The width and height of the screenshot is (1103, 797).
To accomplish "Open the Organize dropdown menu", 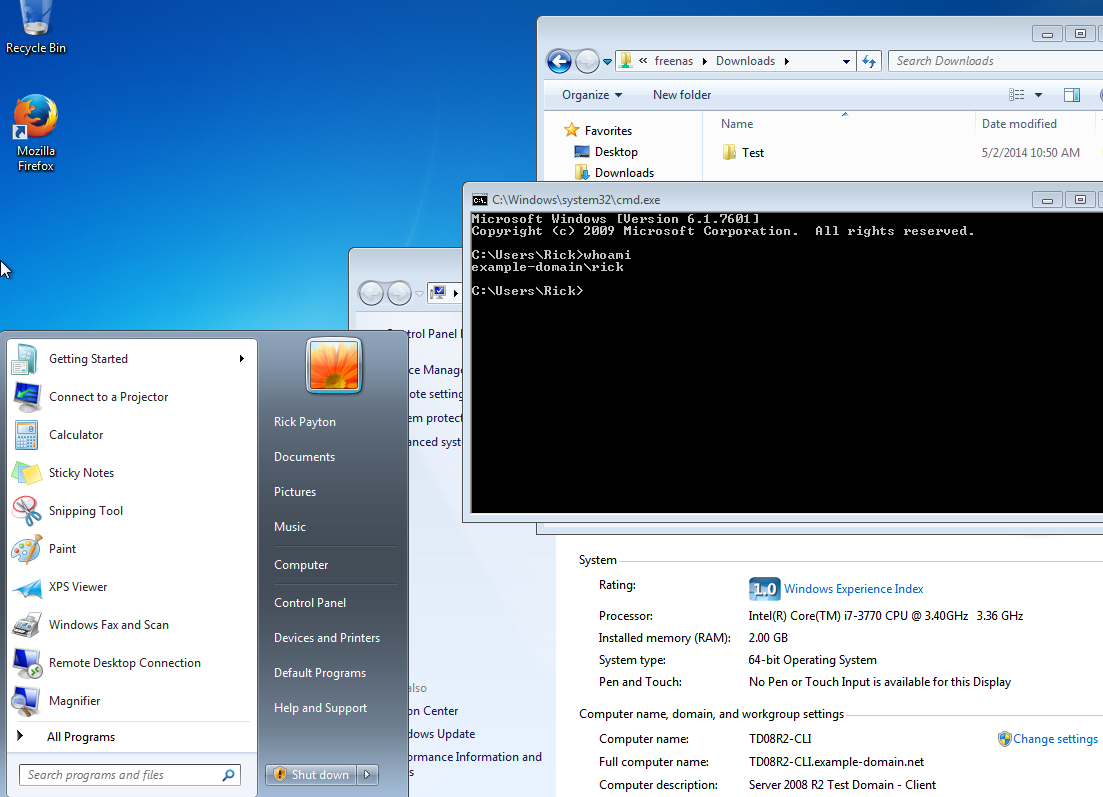I will click(592, 95).
